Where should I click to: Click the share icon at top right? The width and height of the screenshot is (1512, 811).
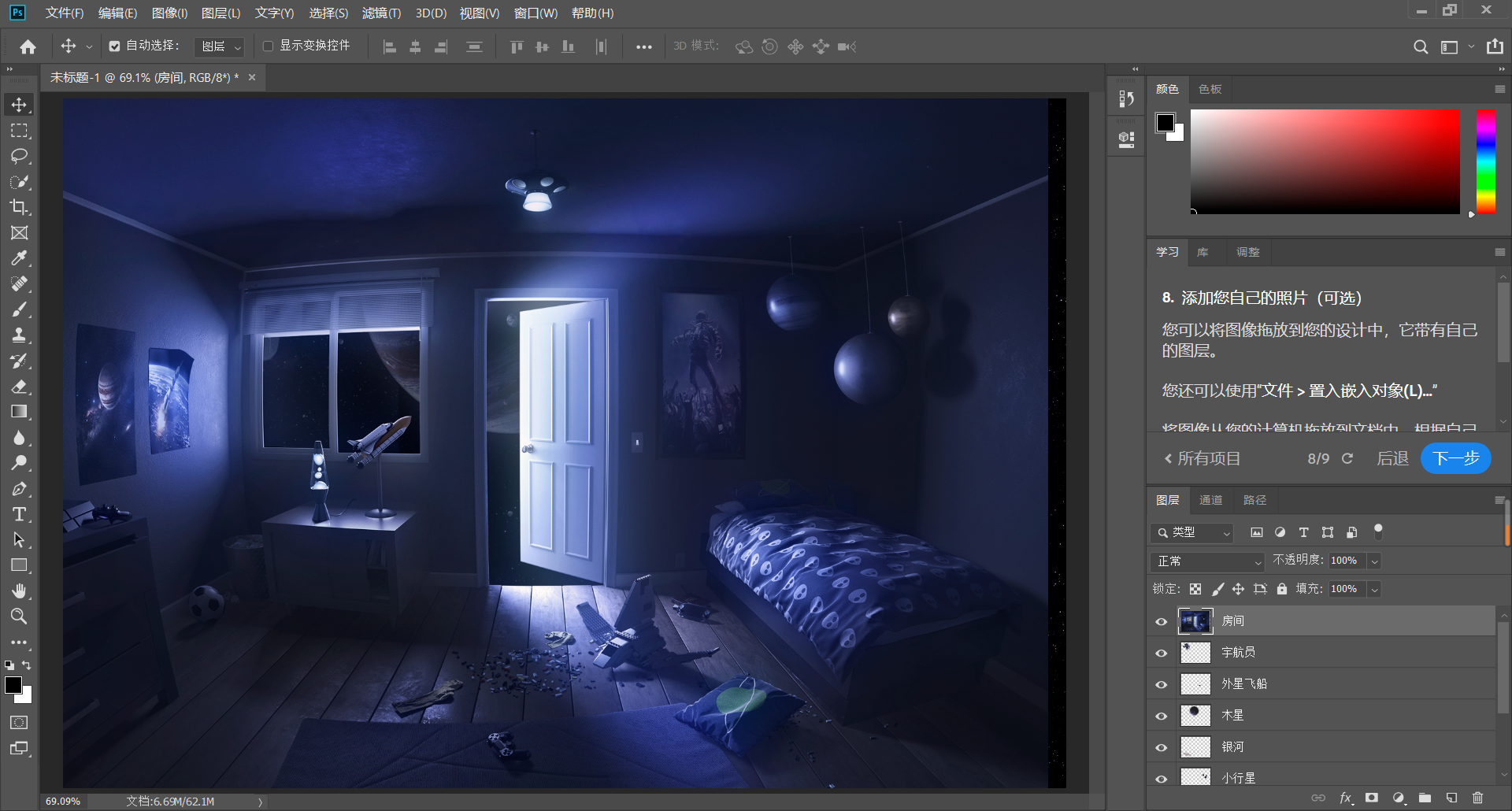tap(1495, 46)
